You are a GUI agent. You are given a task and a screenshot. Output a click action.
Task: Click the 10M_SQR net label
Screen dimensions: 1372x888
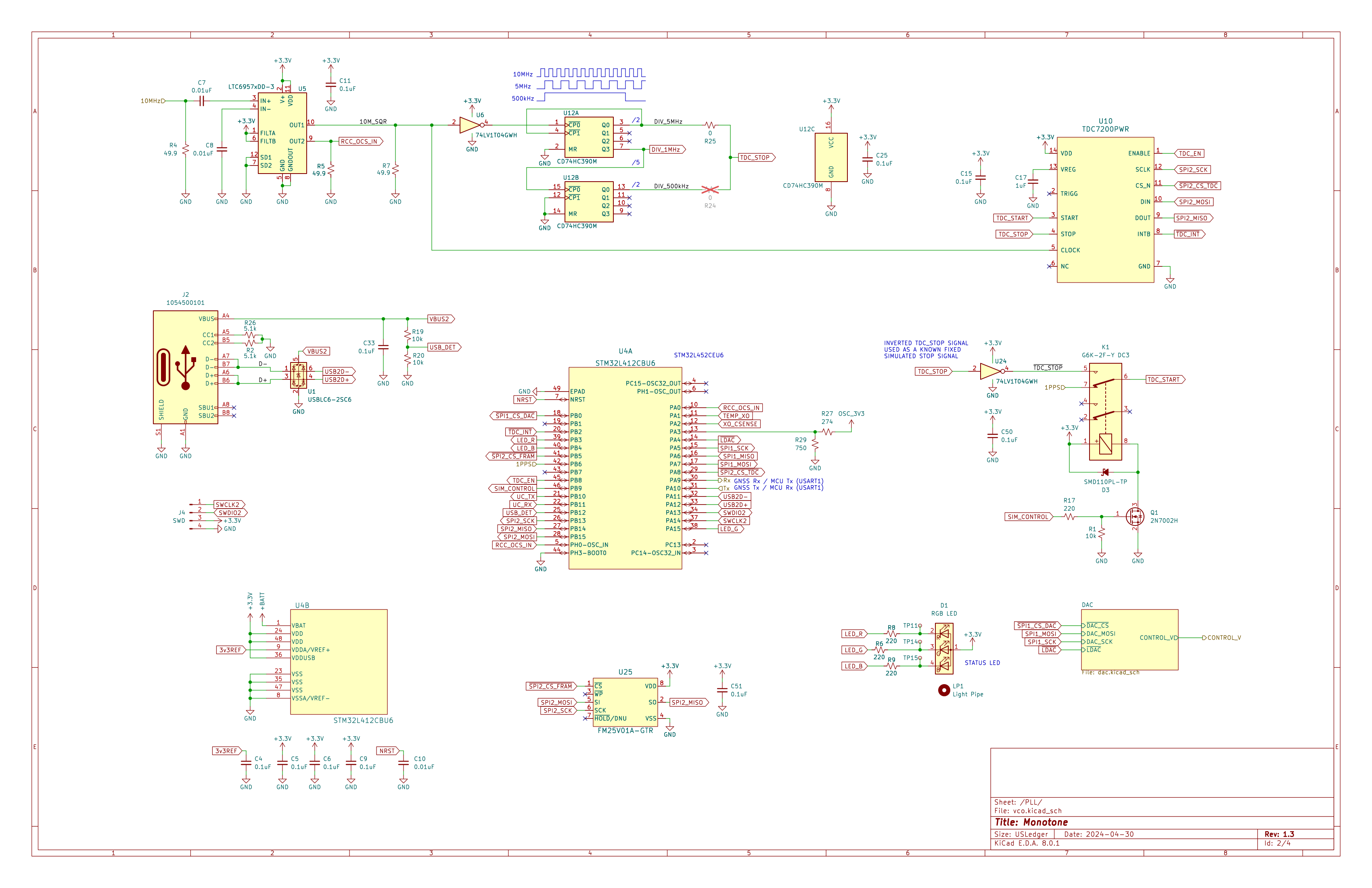click(x=373, y=121)
